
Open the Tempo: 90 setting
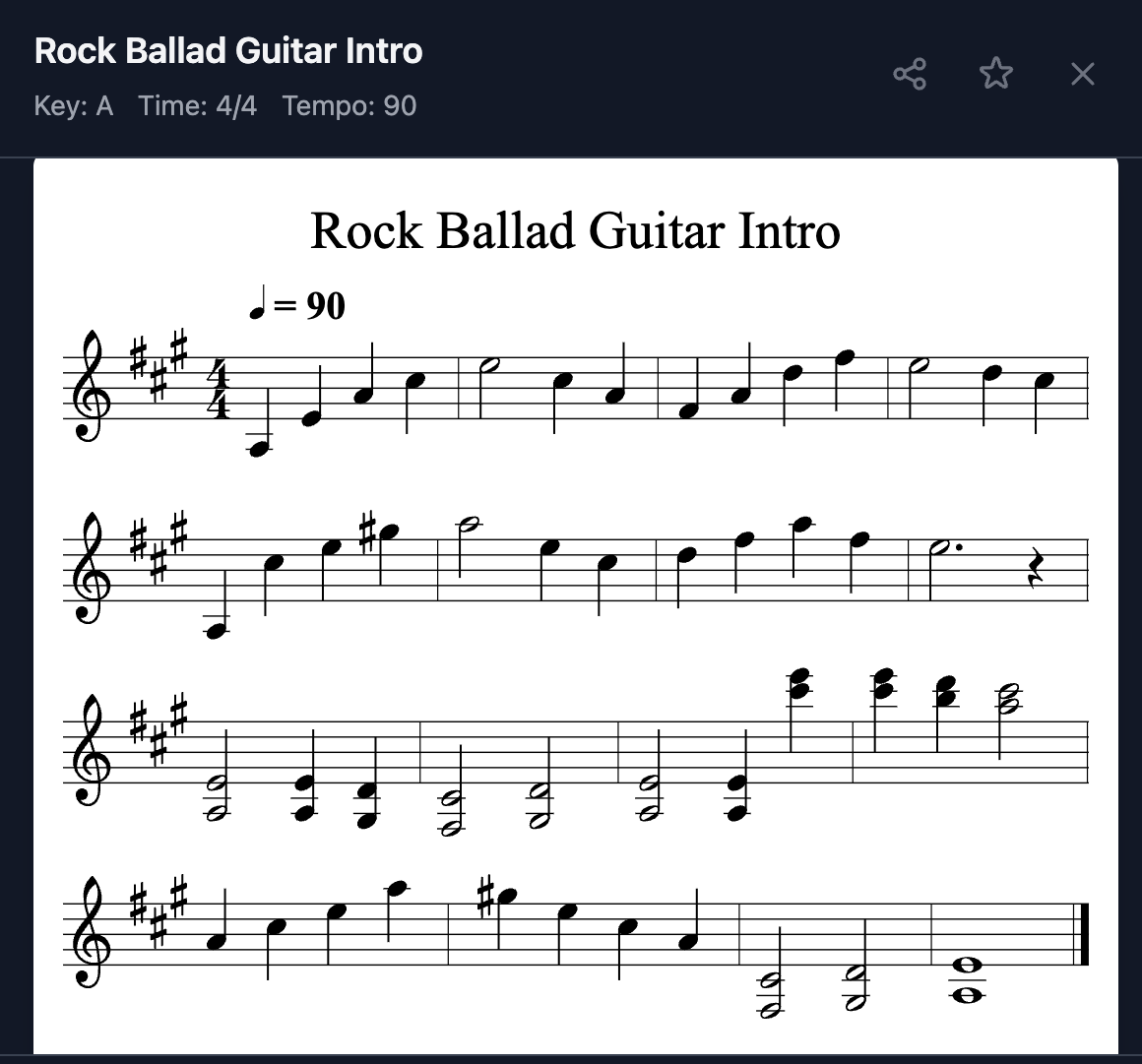(x=349, y=105)
